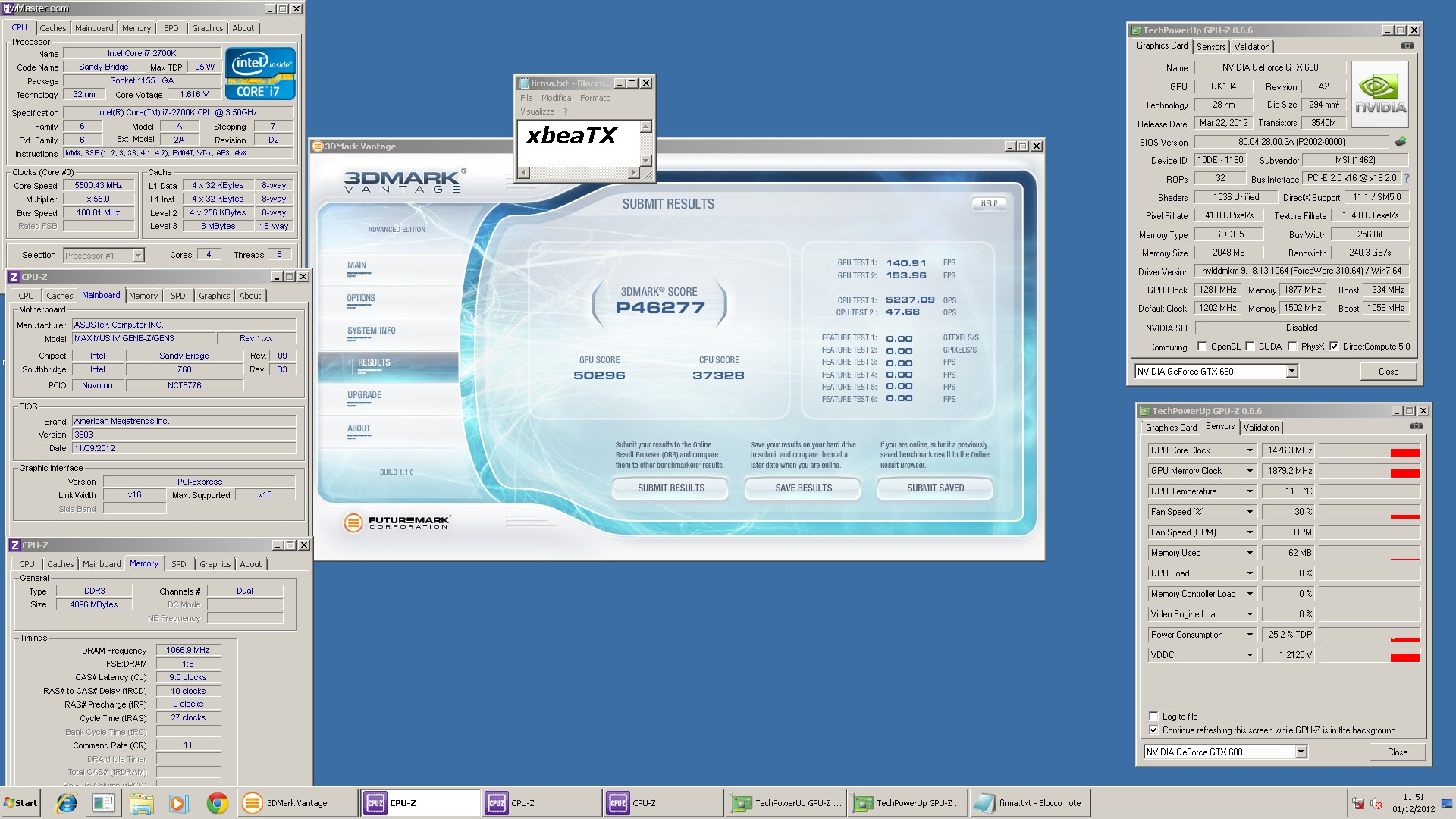Open the GPU Memory Clock sensor dropdown
The height and width of the screenshot is (819, 1456).
(x=1250, y=471)
